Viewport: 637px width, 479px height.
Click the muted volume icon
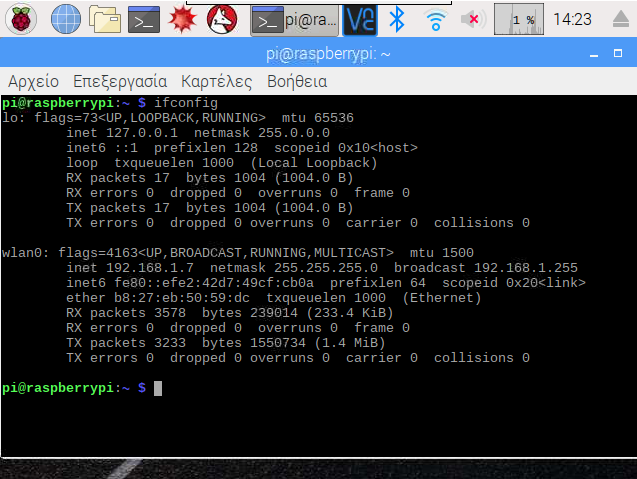(x=473, y=19)
